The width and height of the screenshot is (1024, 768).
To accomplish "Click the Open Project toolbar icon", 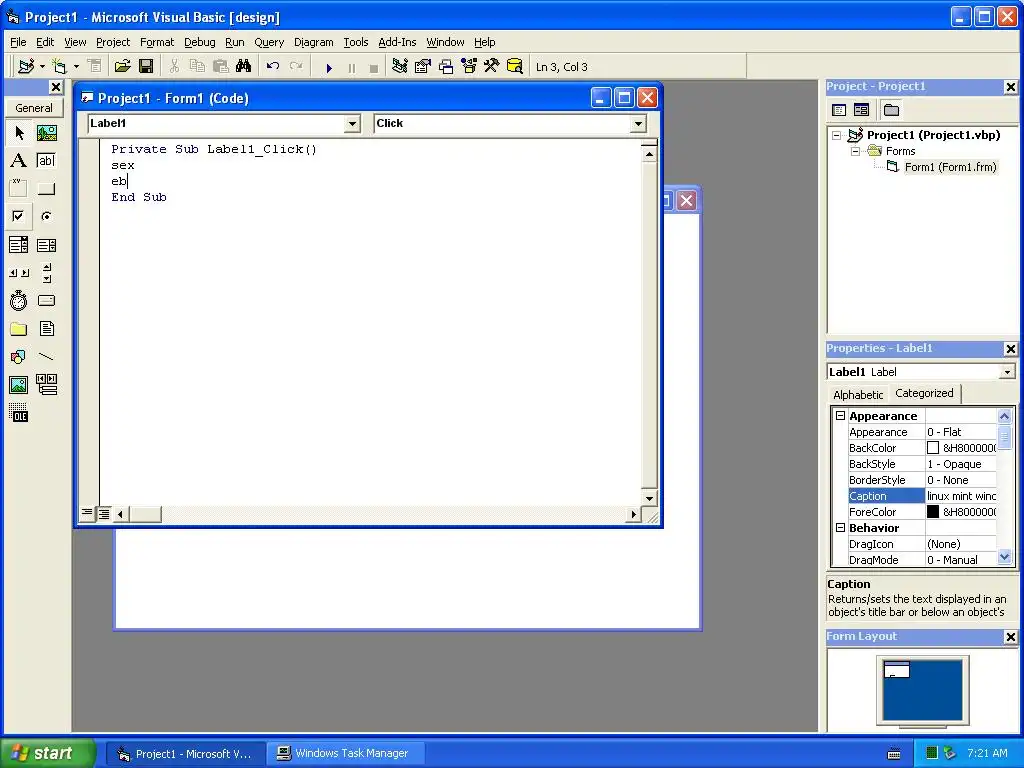I will [122, 67].
